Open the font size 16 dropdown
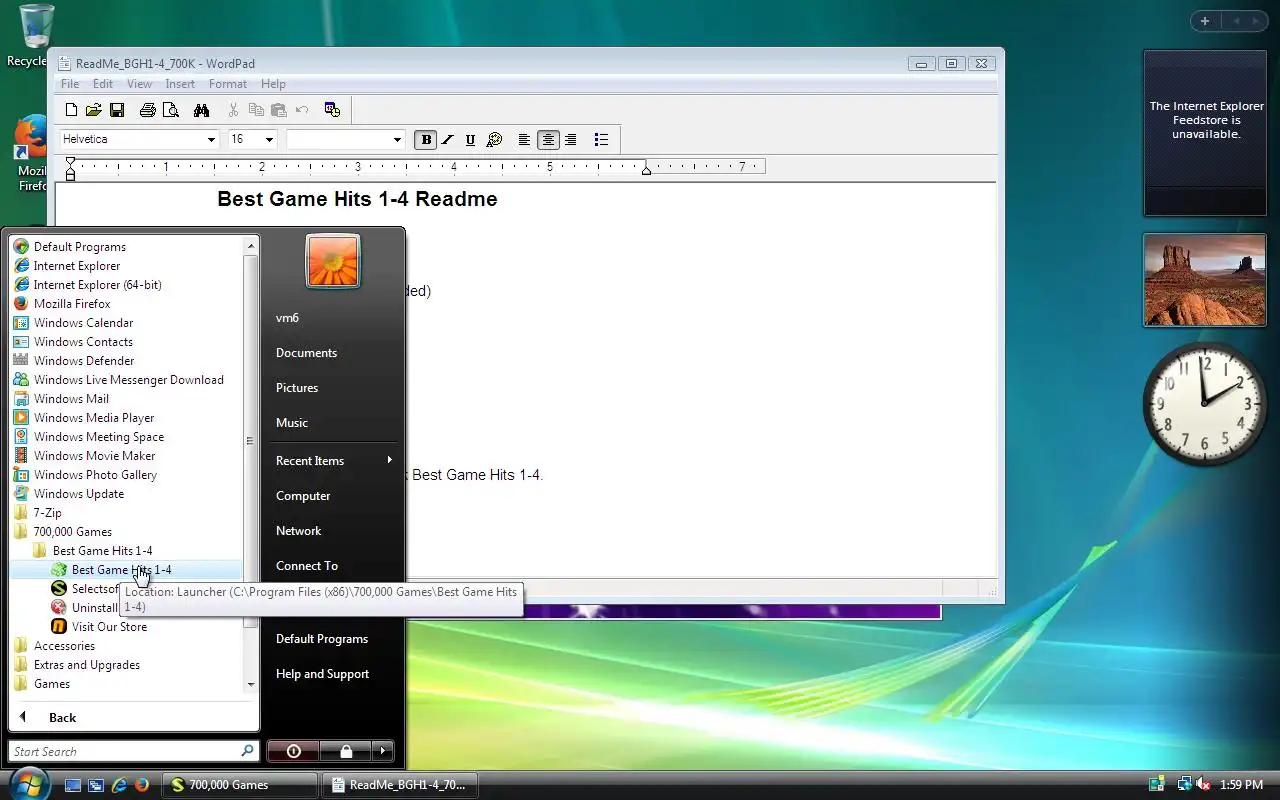Image resolution: width=1280 pixels, height=800 pixels. 269,140
